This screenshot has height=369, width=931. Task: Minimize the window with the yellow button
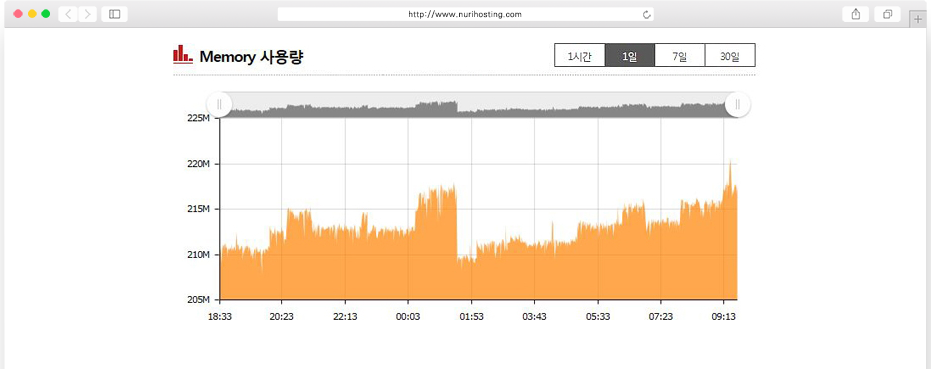(32, 14)
